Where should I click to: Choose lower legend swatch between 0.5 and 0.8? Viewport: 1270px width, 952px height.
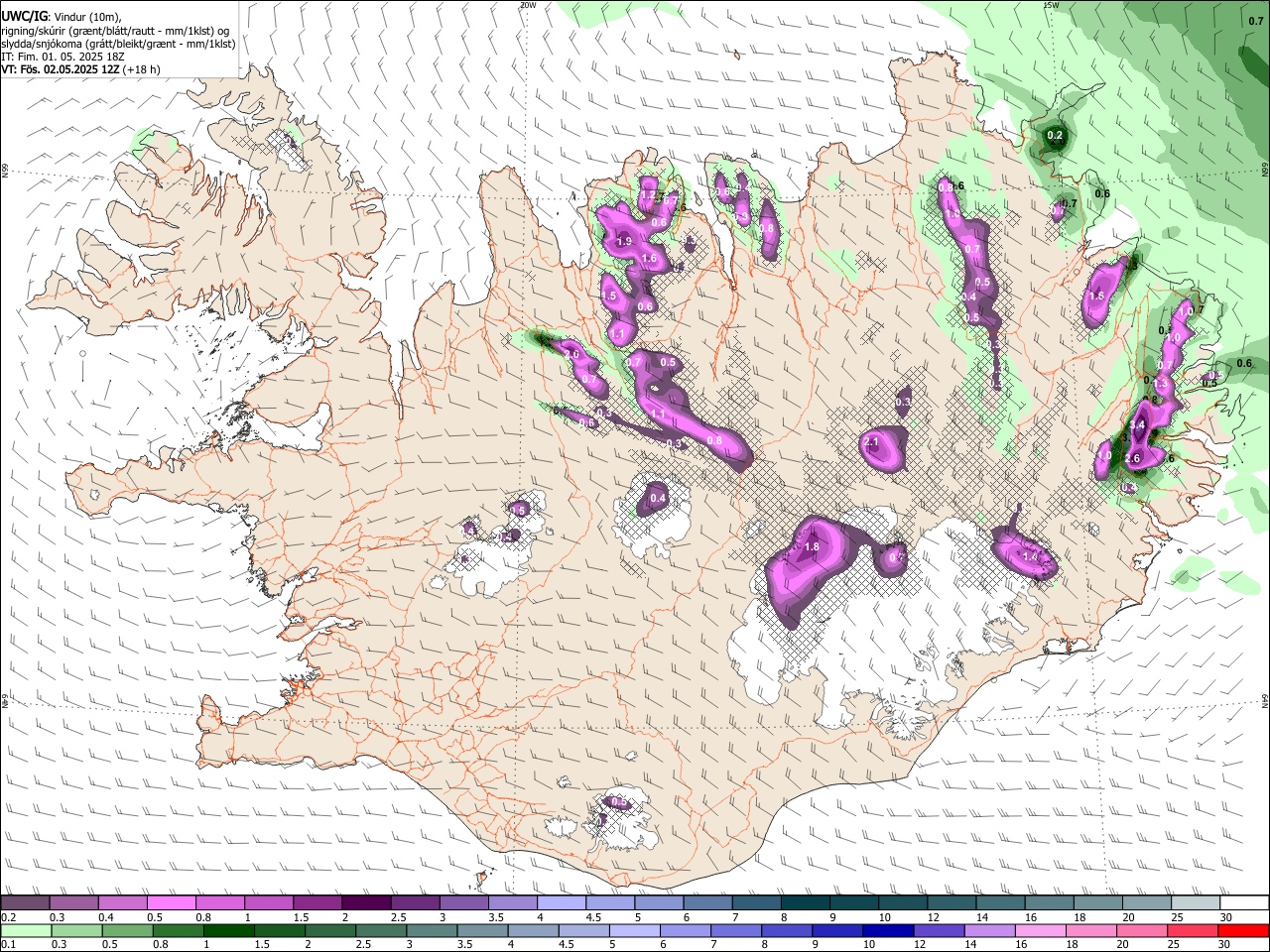pos(127,930)
